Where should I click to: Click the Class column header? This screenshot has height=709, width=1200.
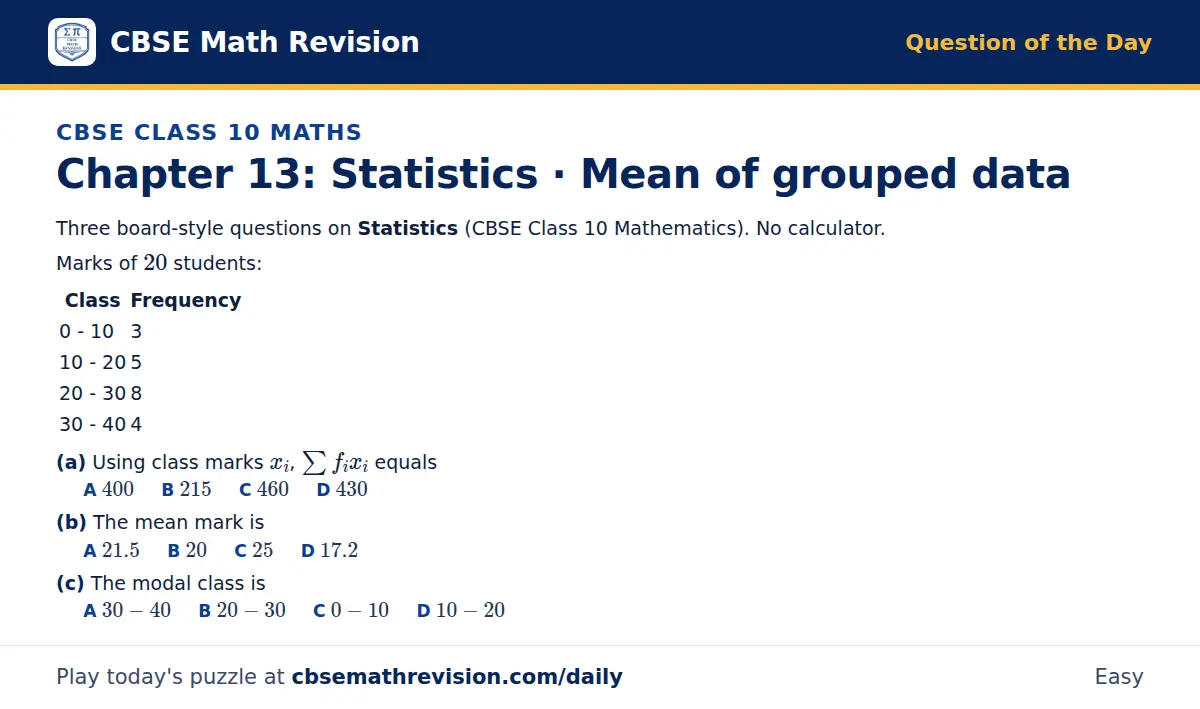(92, 300)
